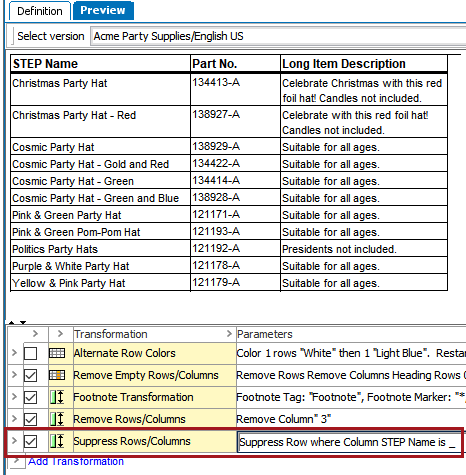This screenshot has height=475, width=466.
Task: Select the Remove Rows/Columns transformation name
Action: 155,419
